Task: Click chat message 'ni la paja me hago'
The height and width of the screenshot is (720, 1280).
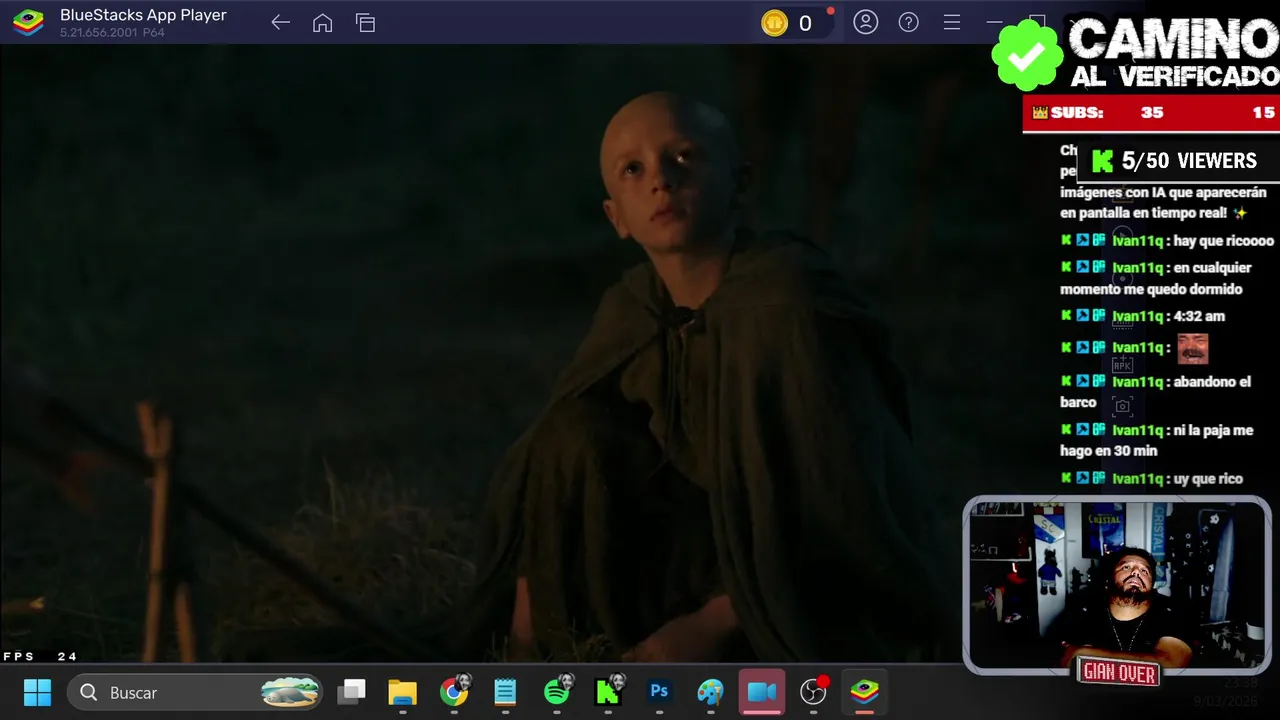Action: click(1157, 441)
